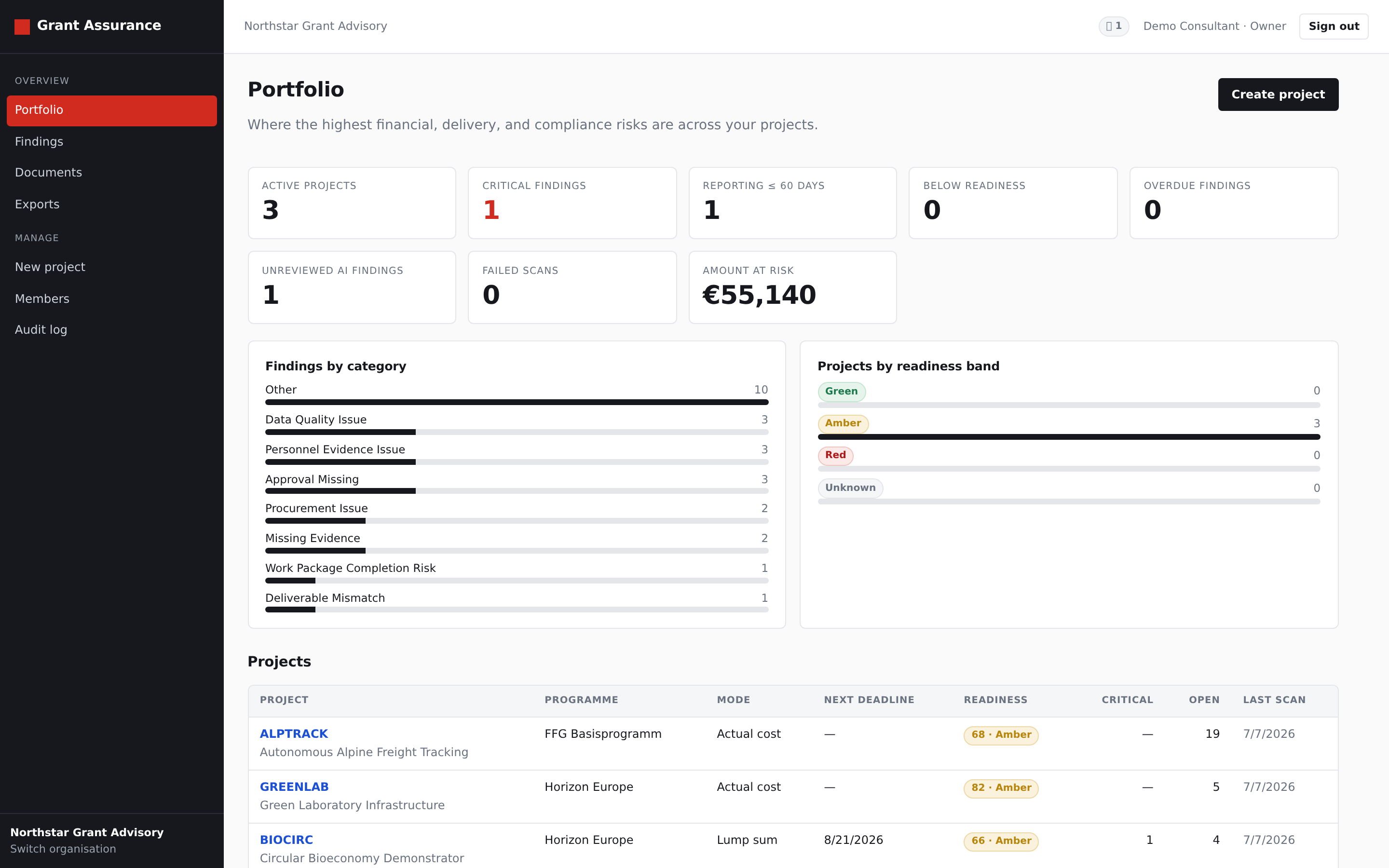
Task: Click Switch organisation at sidebar bottom
Action: [x=63, y=849]
